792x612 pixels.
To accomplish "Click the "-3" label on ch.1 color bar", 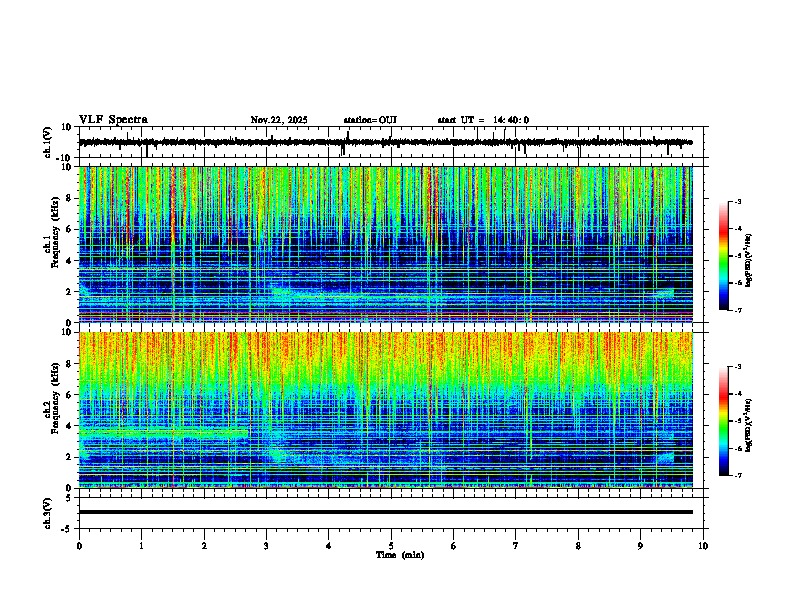I will (737, 202).
